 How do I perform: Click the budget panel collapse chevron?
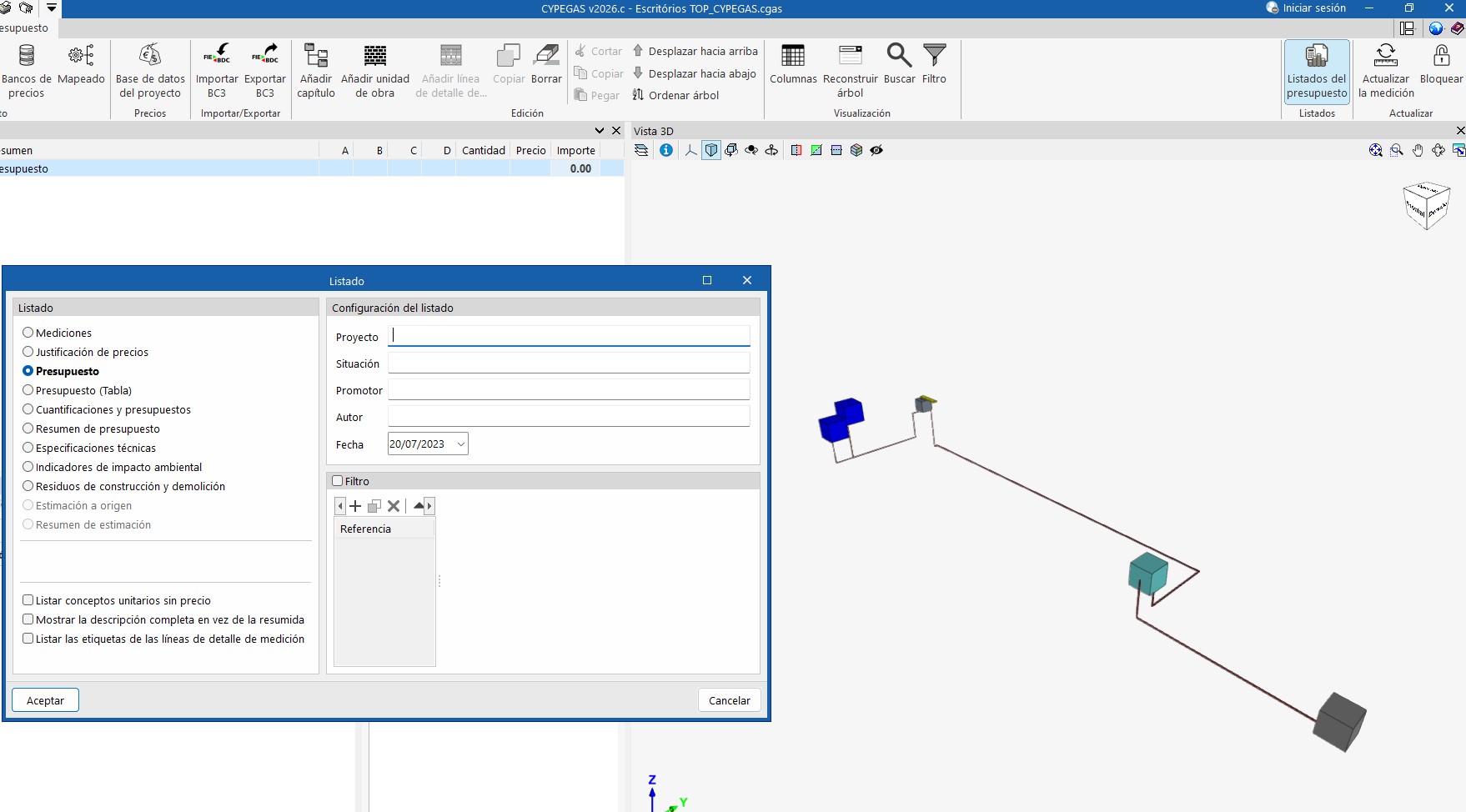coord(600,131)
